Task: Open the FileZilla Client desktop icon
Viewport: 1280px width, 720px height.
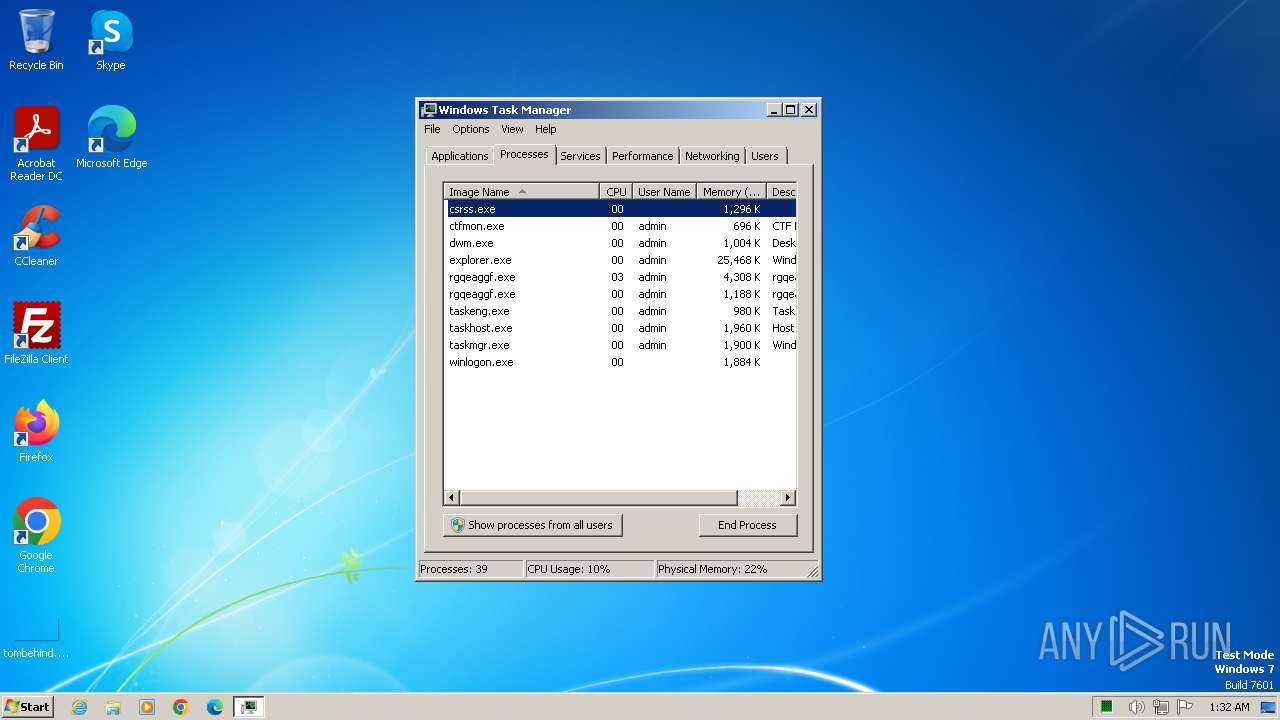Action: click(36, 333)
